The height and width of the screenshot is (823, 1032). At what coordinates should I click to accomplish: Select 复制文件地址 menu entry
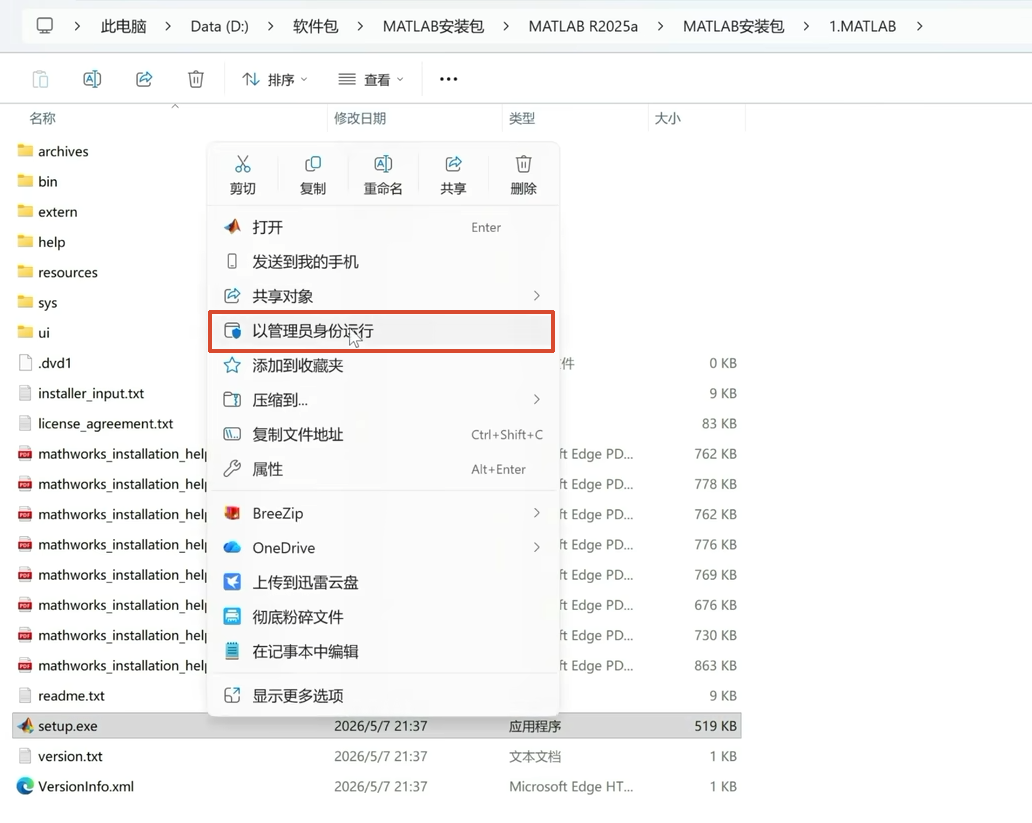[x=383, y=434]
